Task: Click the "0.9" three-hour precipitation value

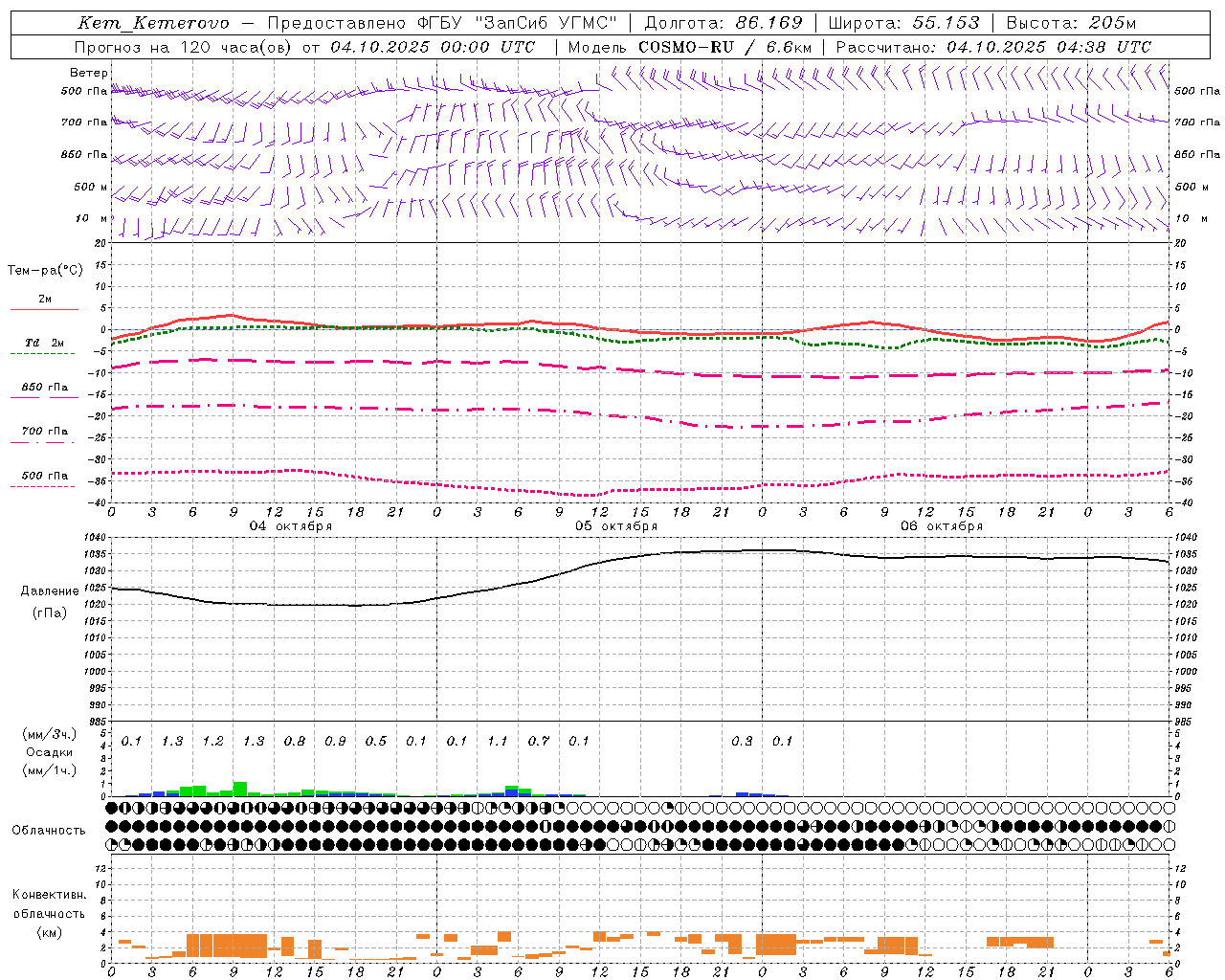Action: [335, 742]
